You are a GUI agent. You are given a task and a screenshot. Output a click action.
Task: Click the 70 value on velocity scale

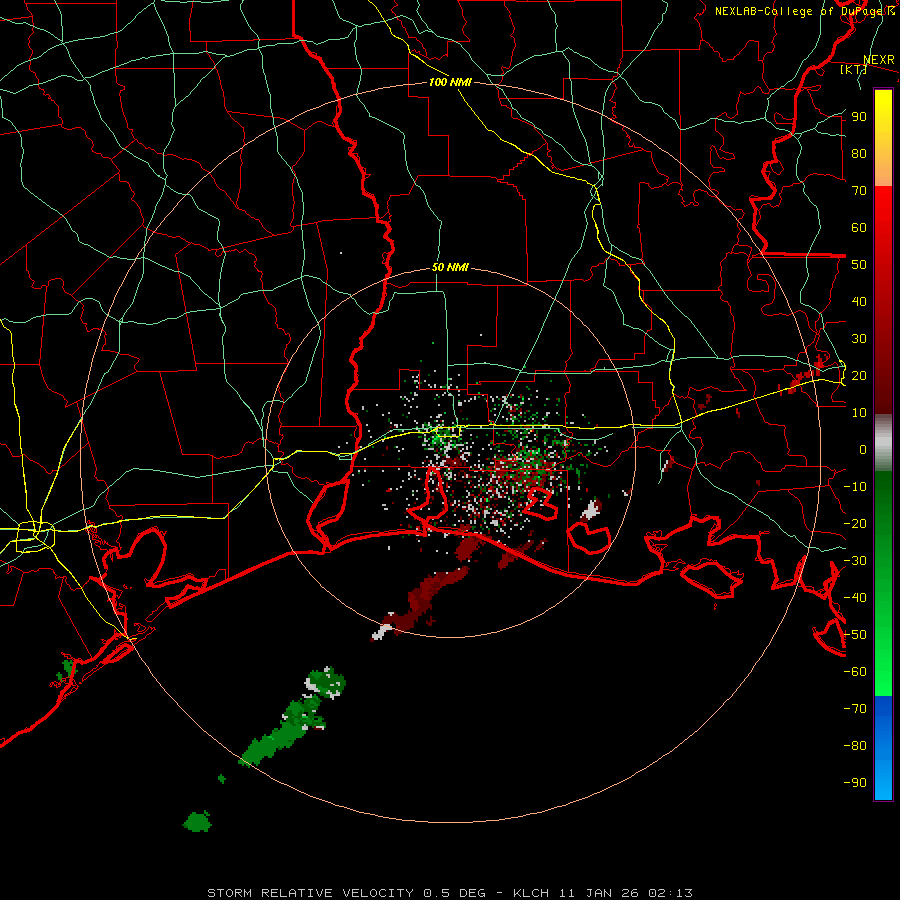point(859,191)
